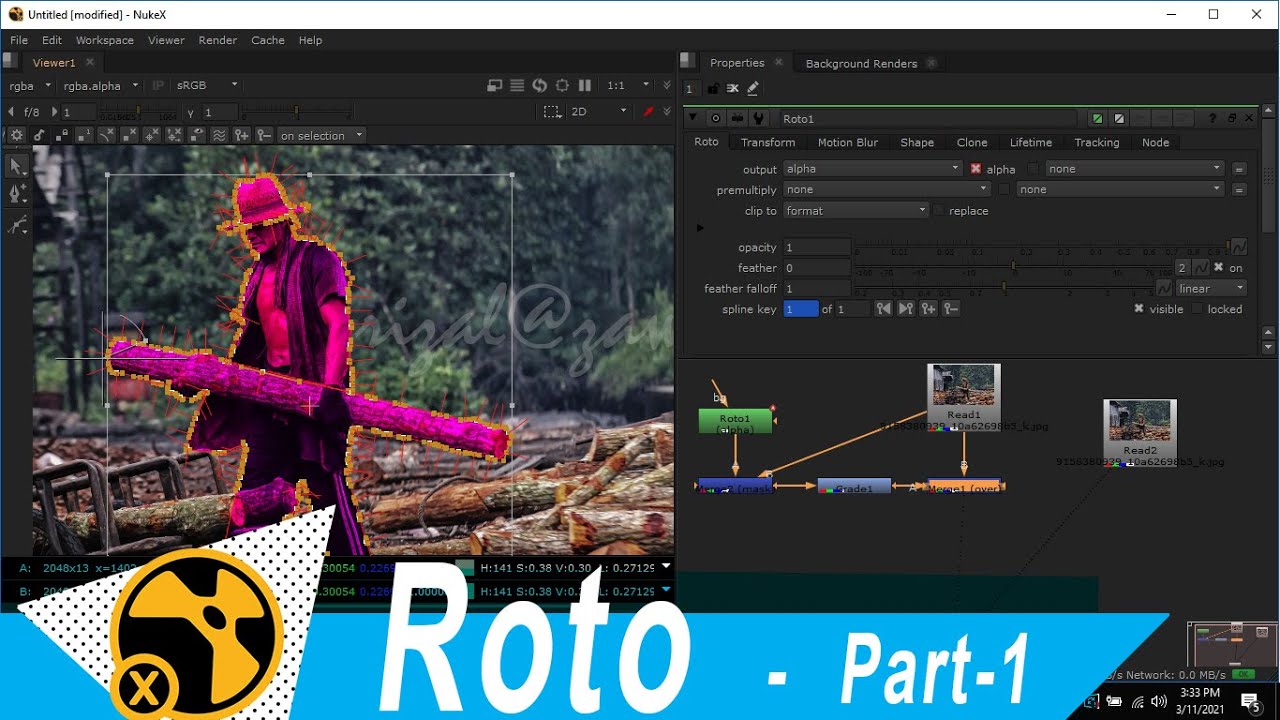Adjust the feather slider
Screen dimensions: 1280x720
[x=1012, y=268]
